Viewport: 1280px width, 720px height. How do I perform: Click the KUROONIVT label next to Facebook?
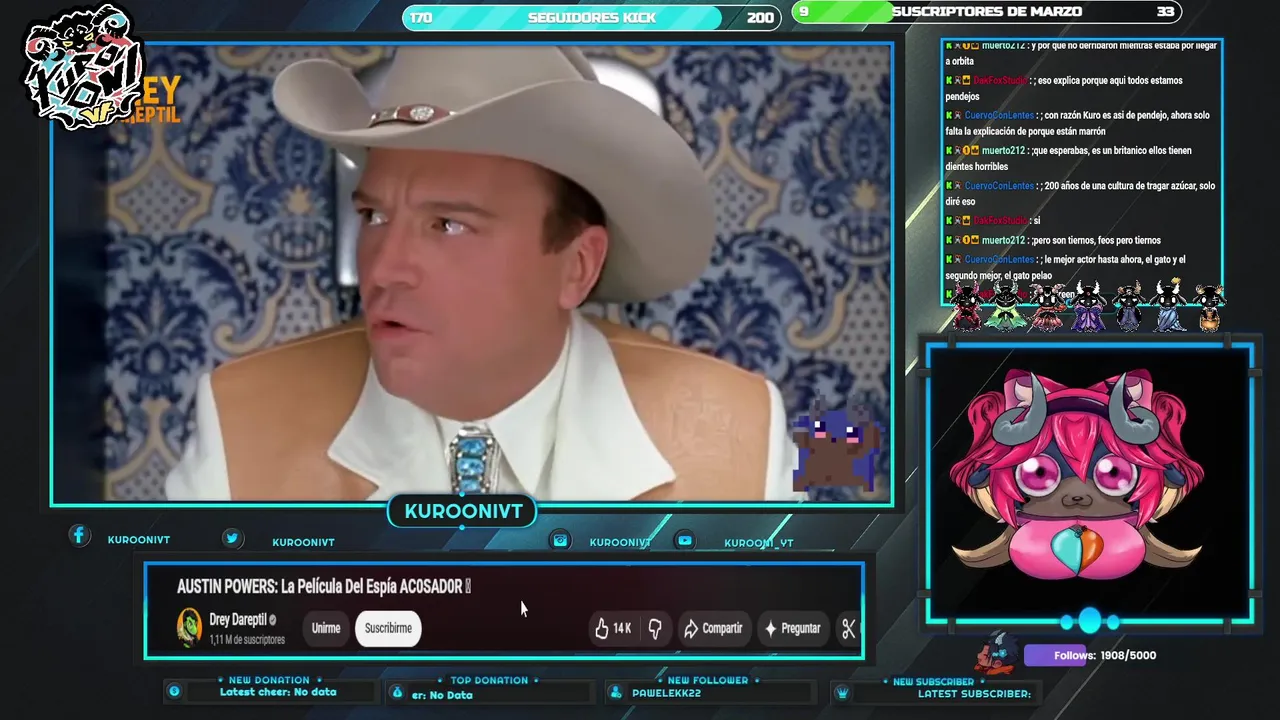click(x=139, y=540)
